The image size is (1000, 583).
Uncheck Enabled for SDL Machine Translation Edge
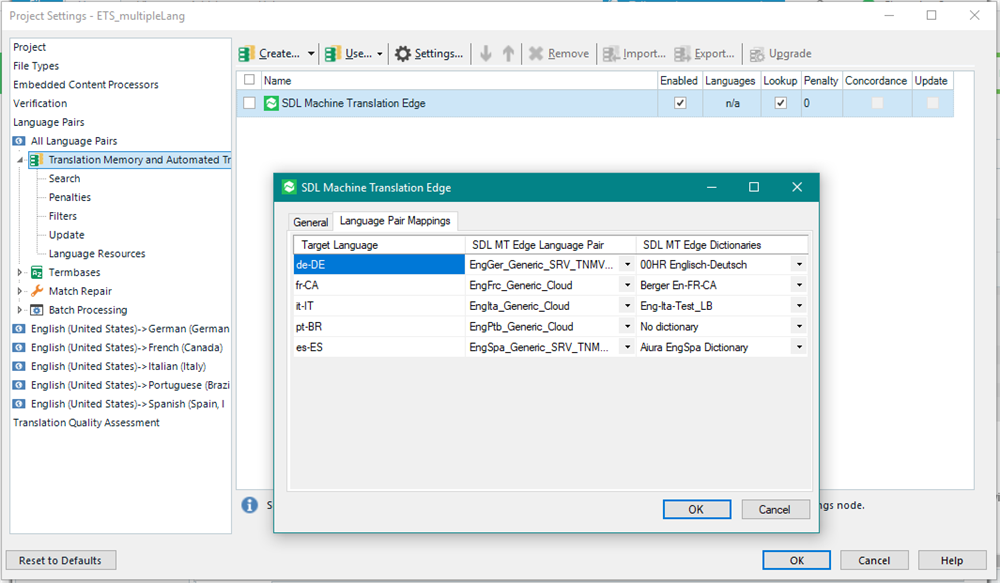[680, 103]
